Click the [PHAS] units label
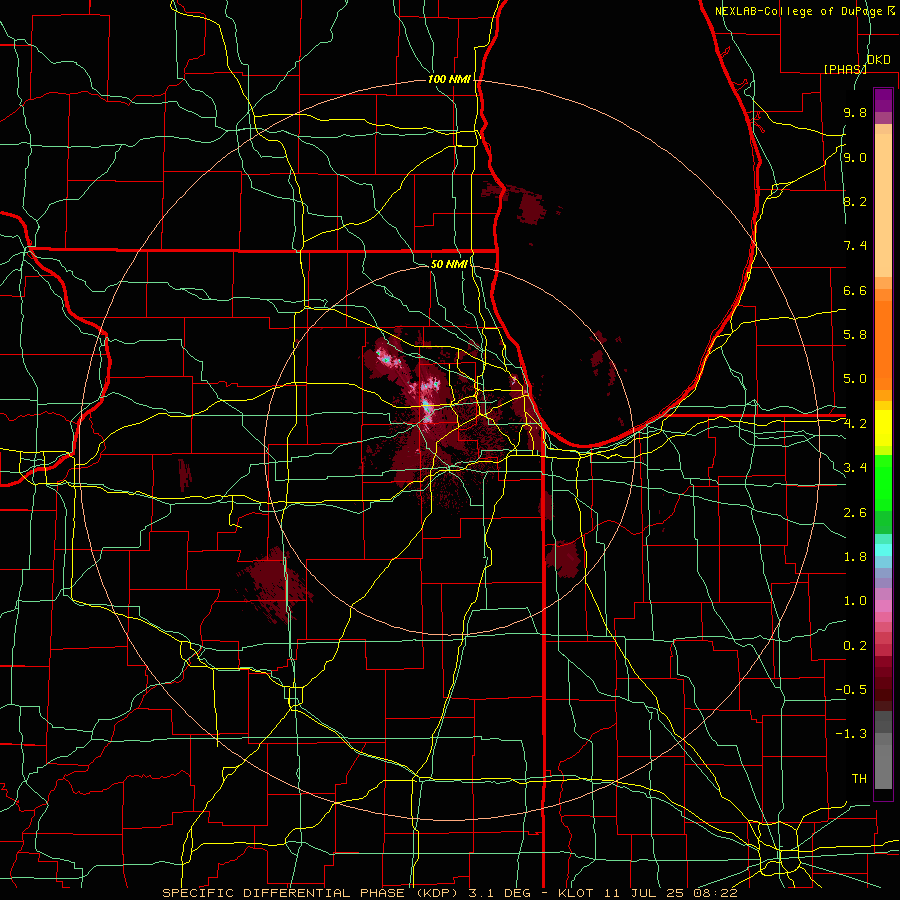This screenshot has width=900, height=900. pyautogui.click(x=845, y=69)
